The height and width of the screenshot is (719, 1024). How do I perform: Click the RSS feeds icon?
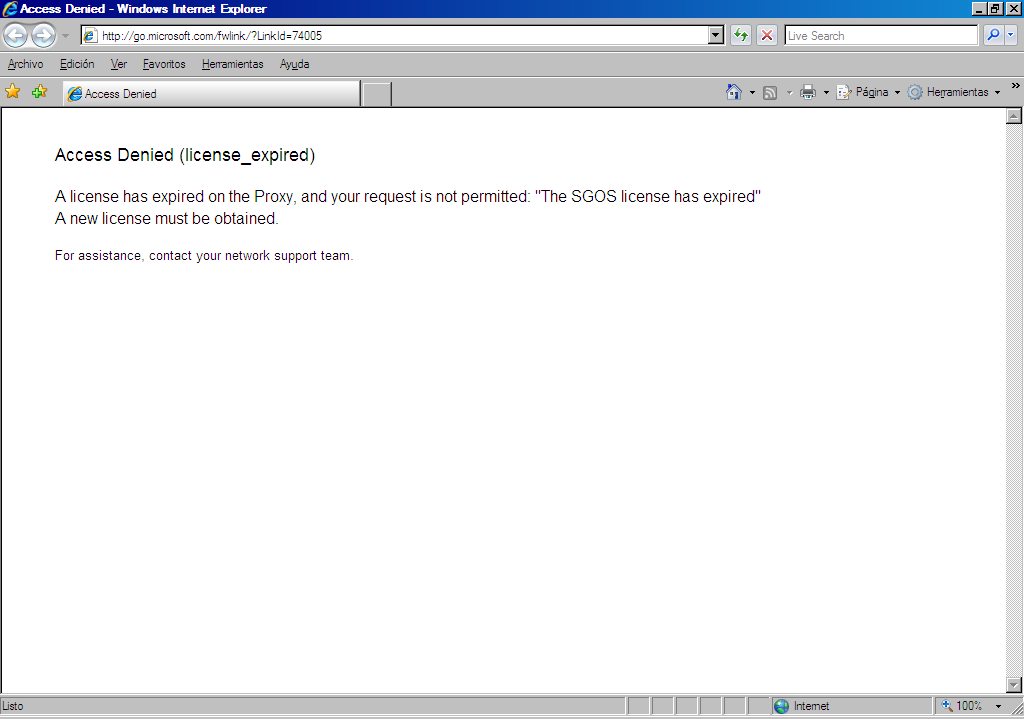(770, 92)
